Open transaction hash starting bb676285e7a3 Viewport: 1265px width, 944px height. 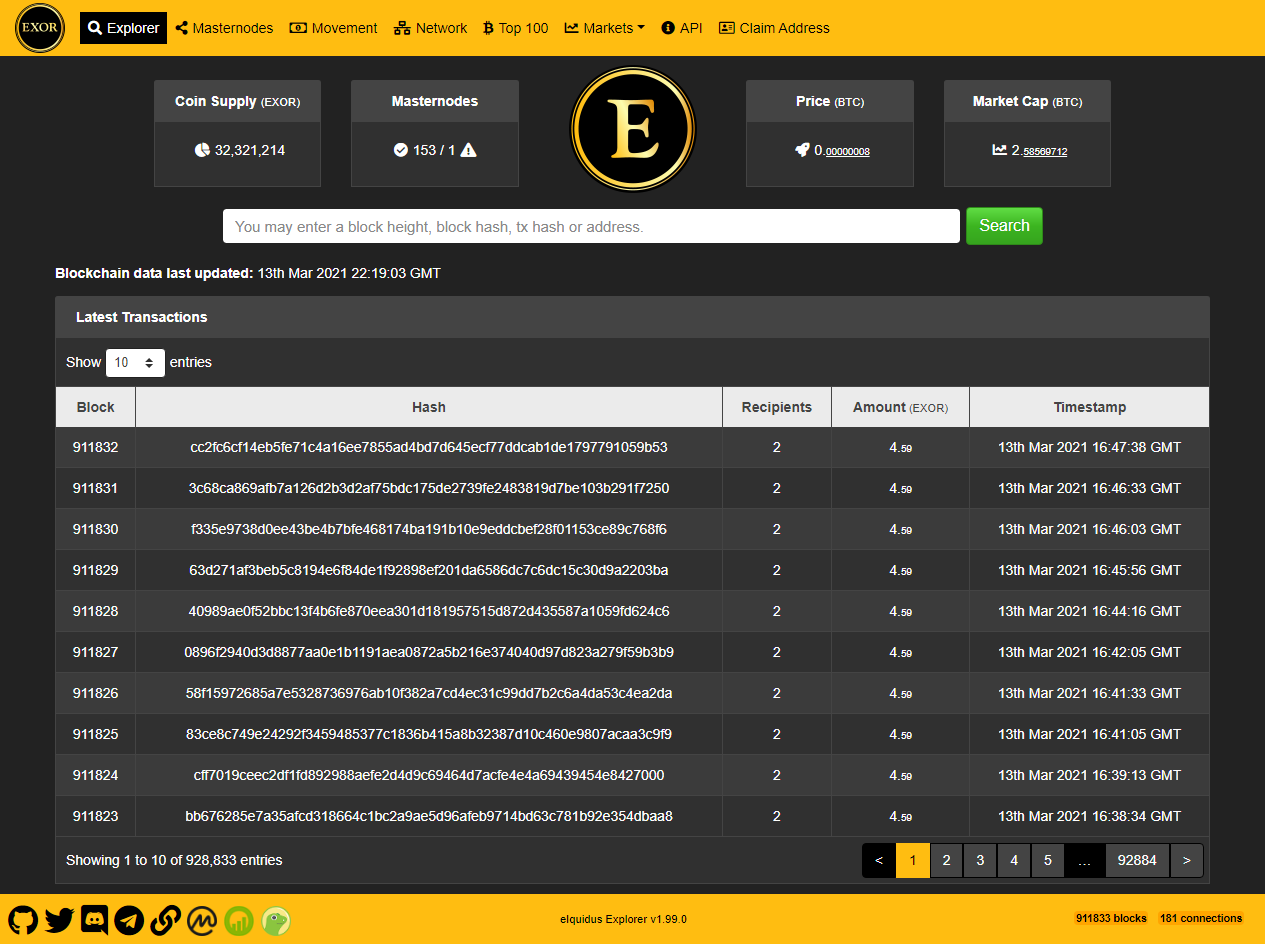(429, 816)
